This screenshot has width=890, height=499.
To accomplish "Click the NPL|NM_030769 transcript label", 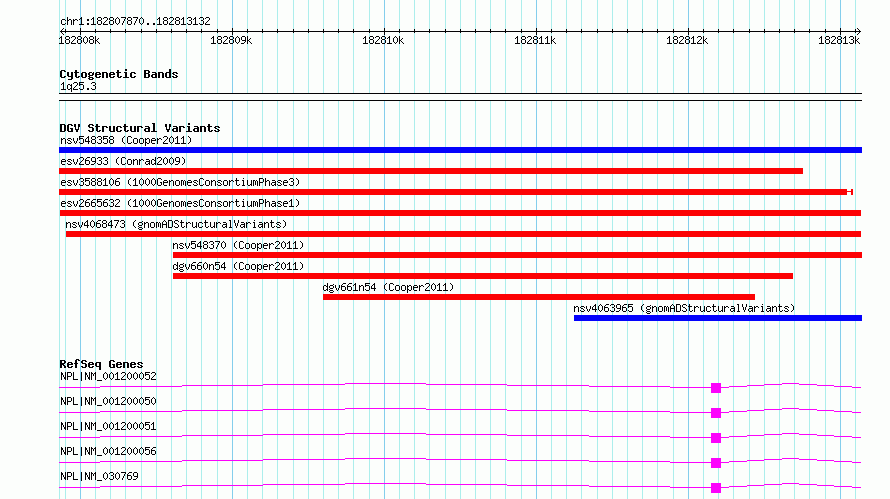I will [99, 476].
